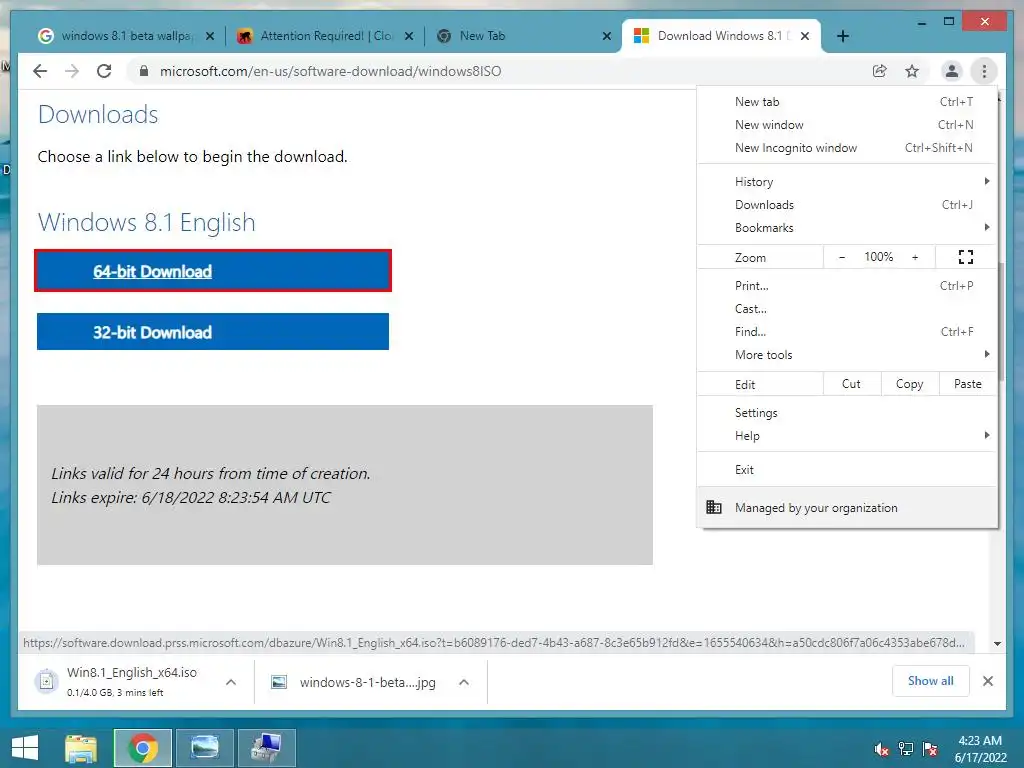Open the fourth taskbar app with computer icon
This screenshot has height=768, width=1024.
tap(267, 748)
